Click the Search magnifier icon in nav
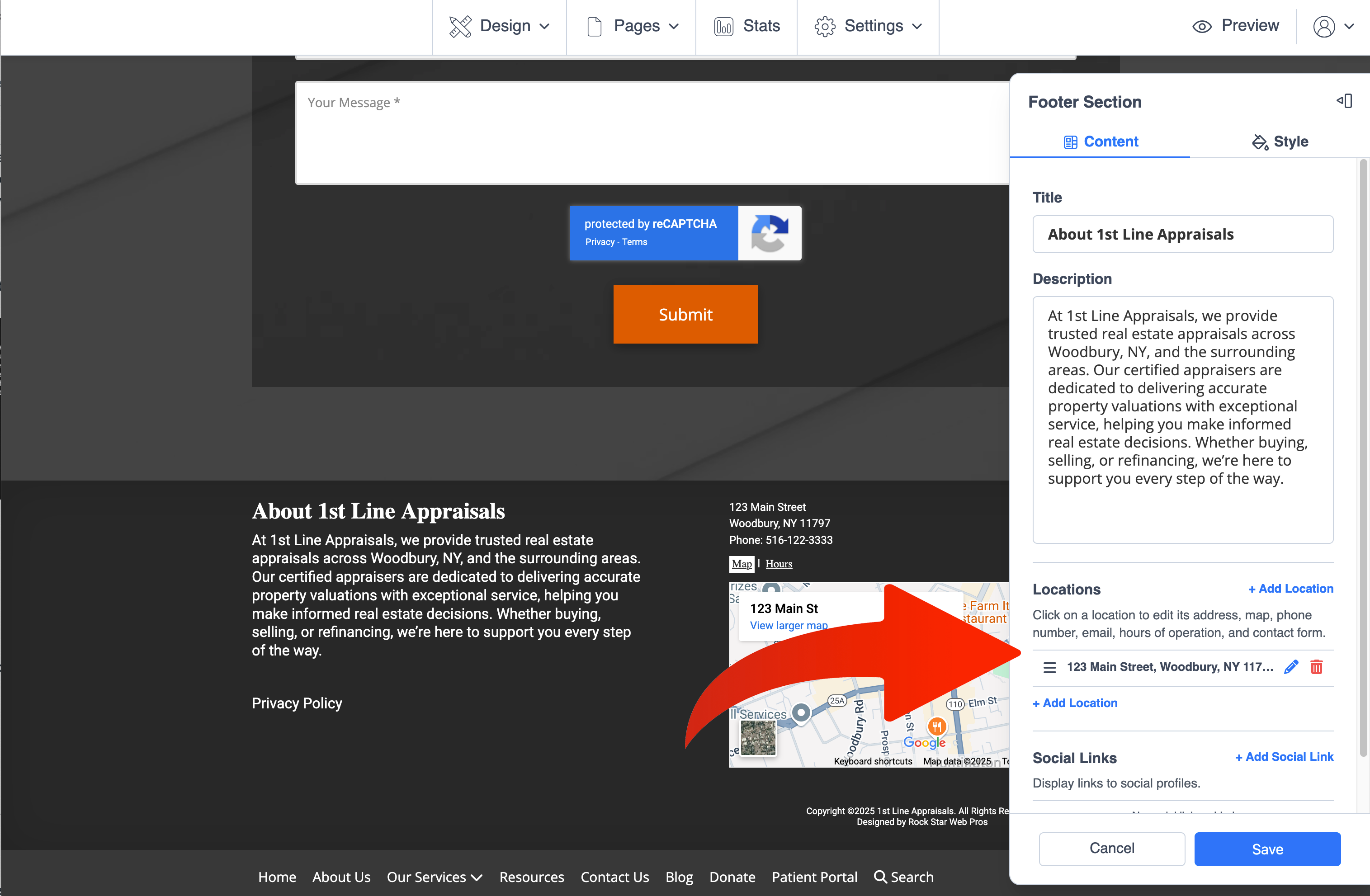The width and height of the screenshot is (1370, 896). coord(880,877)
